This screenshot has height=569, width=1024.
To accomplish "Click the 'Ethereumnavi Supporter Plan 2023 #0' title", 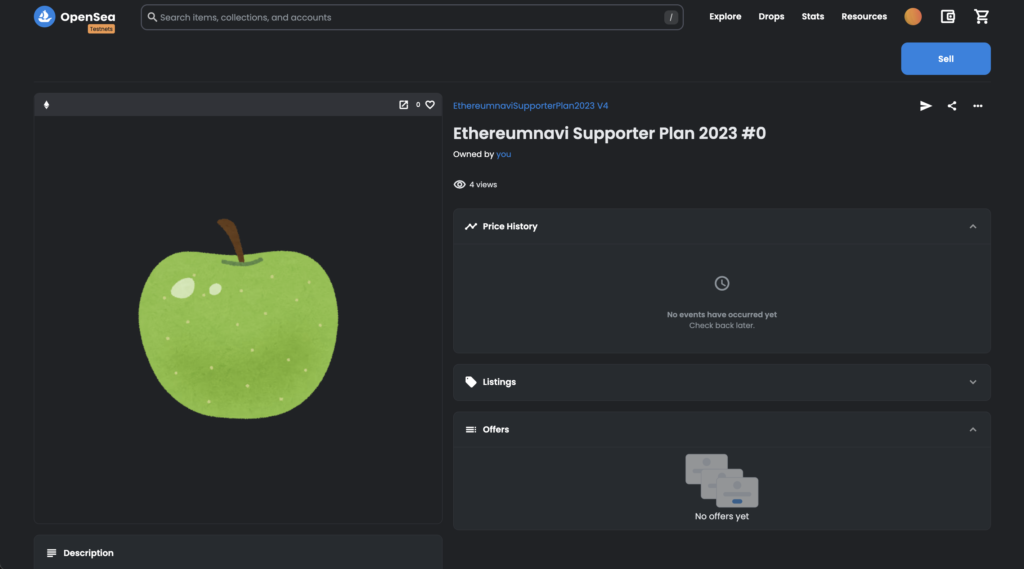I will point(609,133).
